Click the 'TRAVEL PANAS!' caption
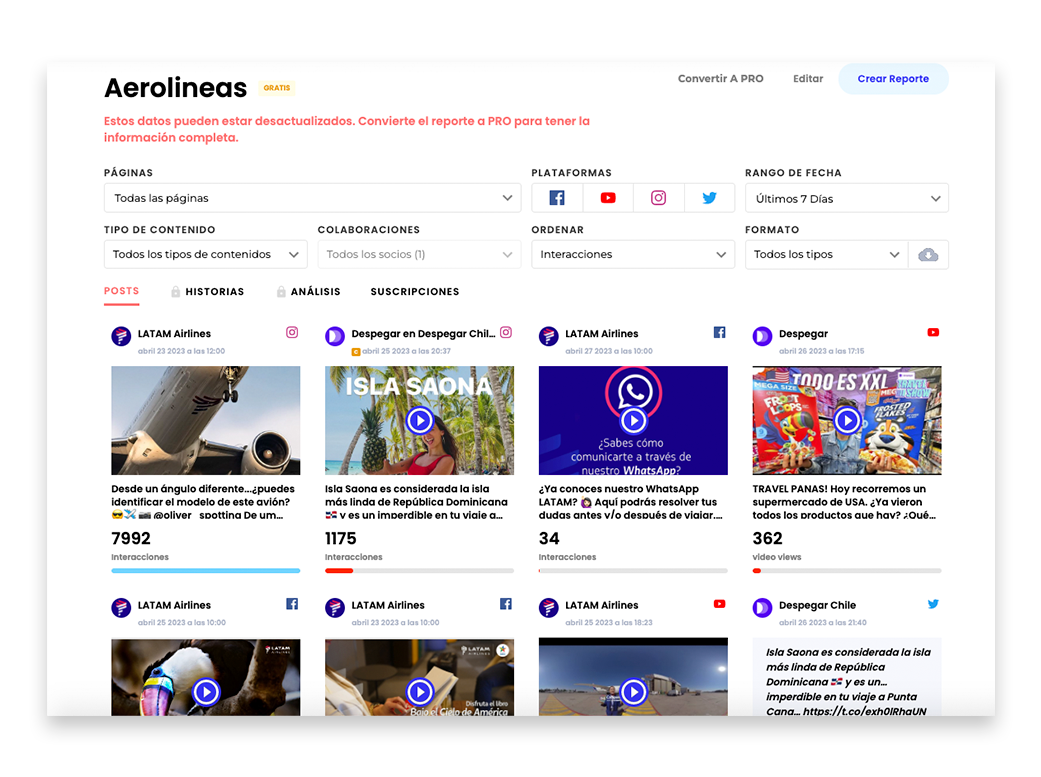 [x=844, y=501]
